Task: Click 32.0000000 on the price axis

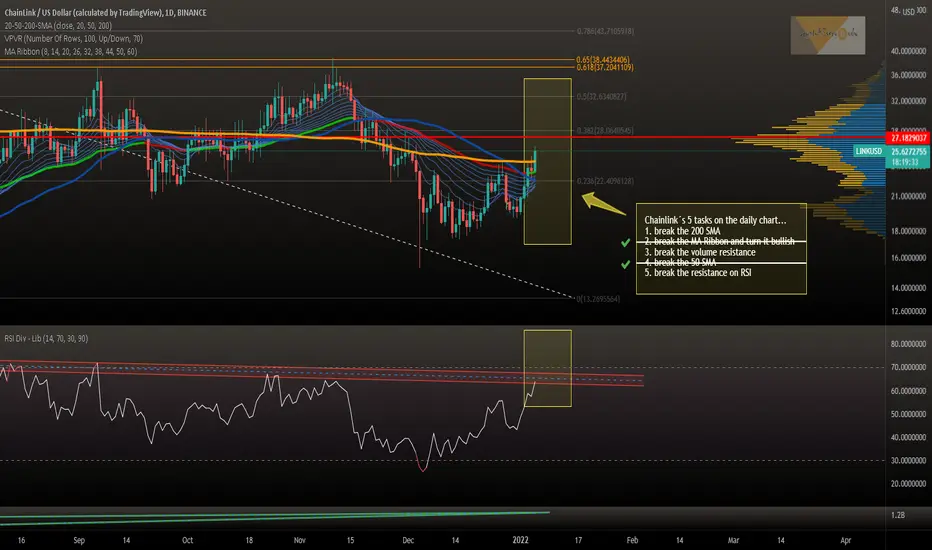Action: click(908, 102)
